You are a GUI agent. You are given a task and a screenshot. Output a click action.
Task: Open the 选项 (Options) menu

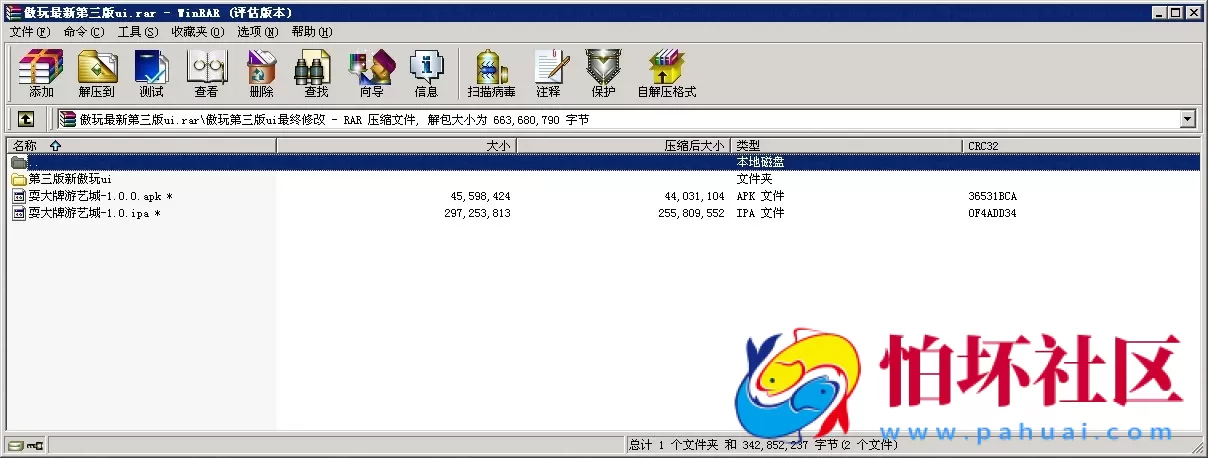click(258, 32)
